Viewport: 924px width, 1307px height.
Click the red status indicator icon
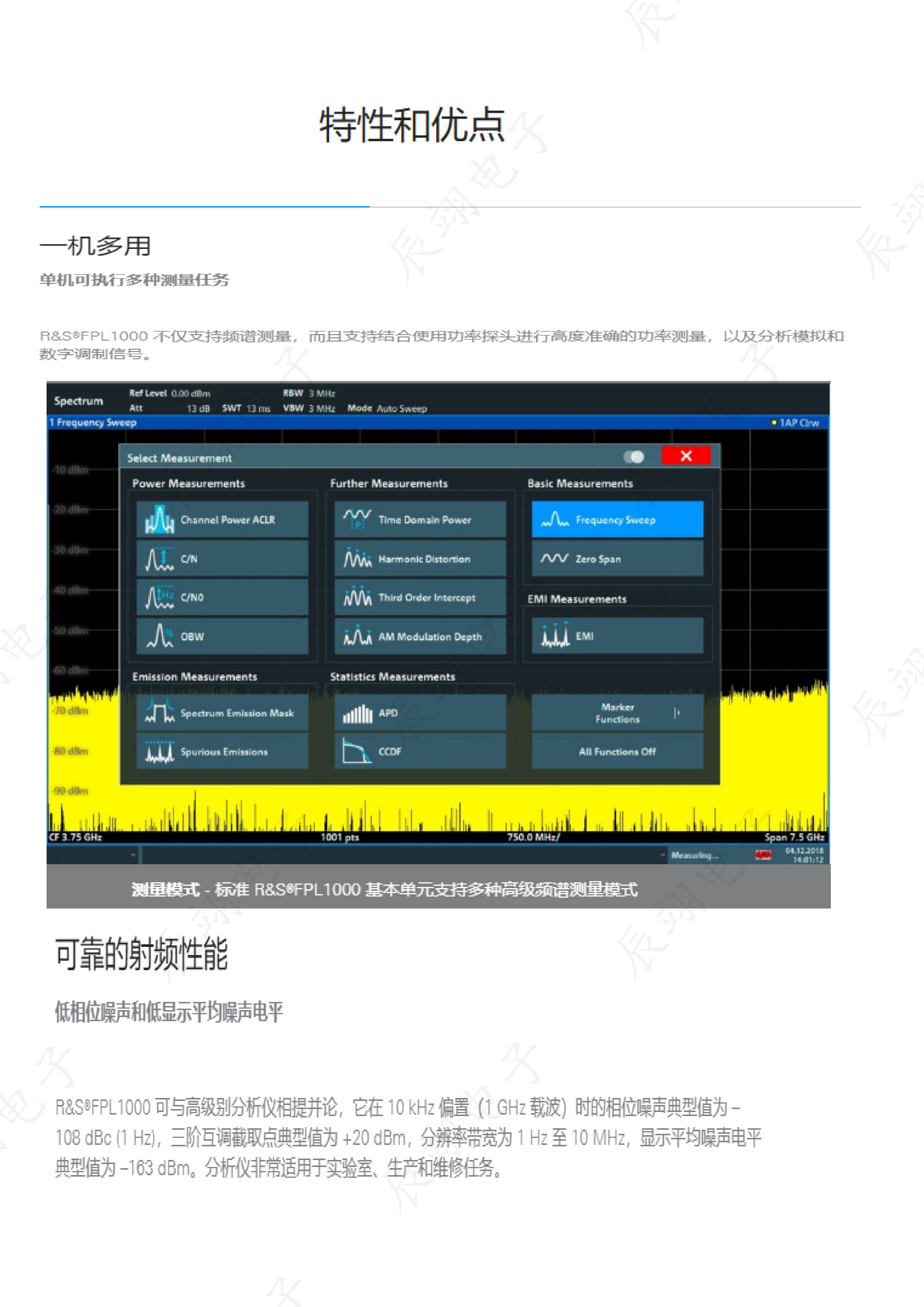click(762, 855)
